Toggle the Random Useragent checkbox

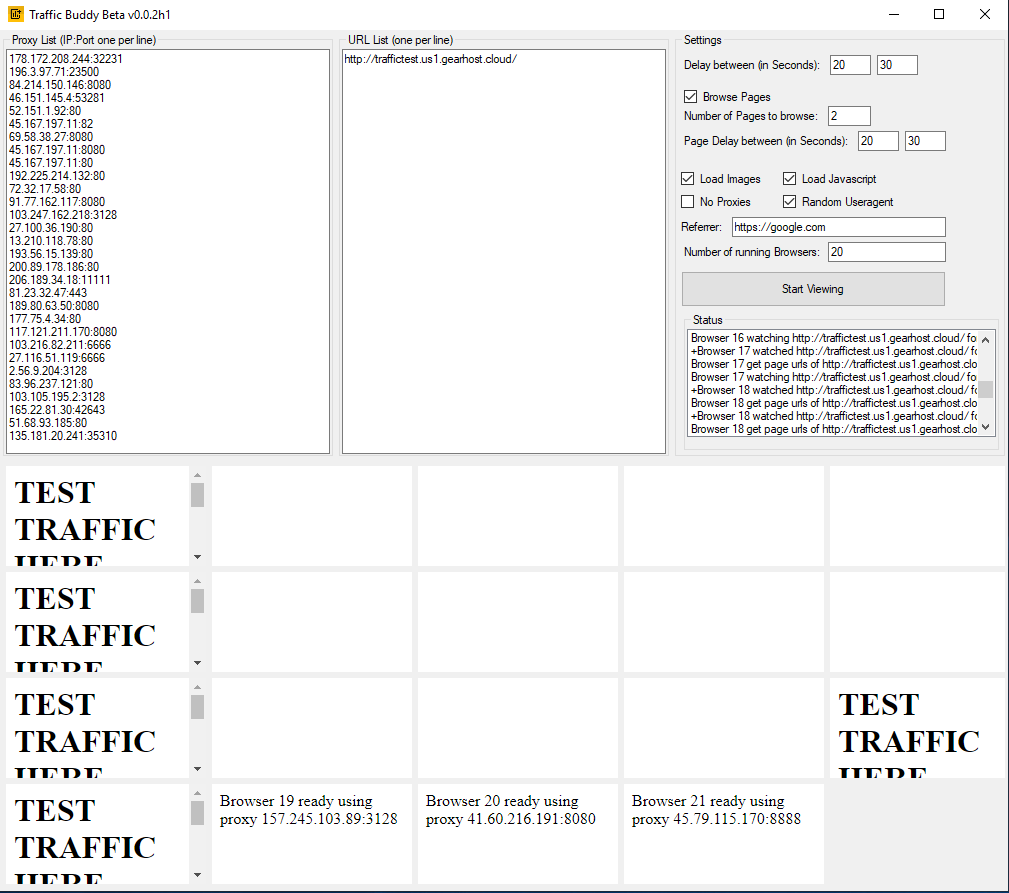click(x=790, y=202)
